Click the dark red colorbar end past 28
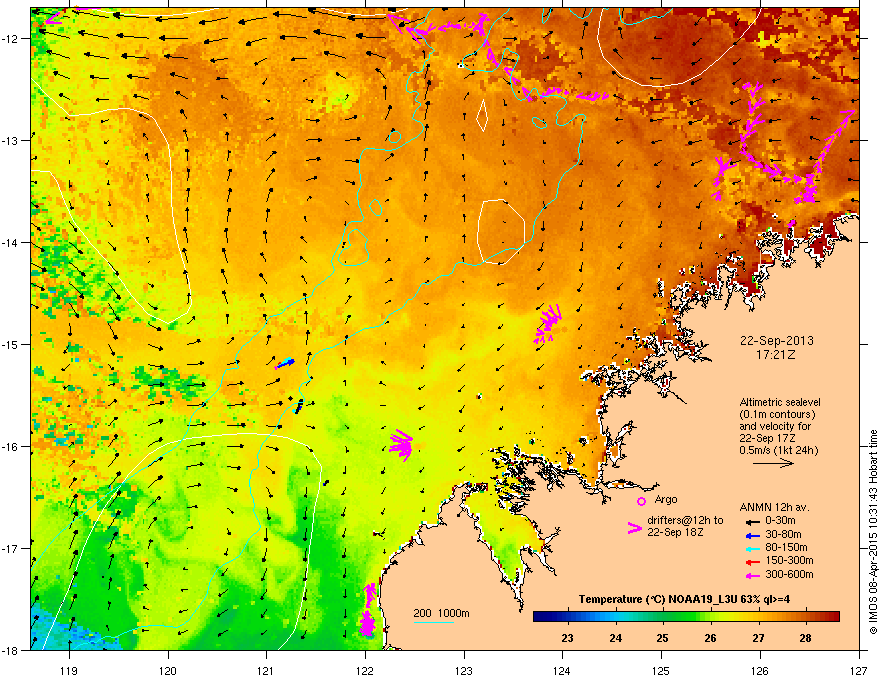 829,617
